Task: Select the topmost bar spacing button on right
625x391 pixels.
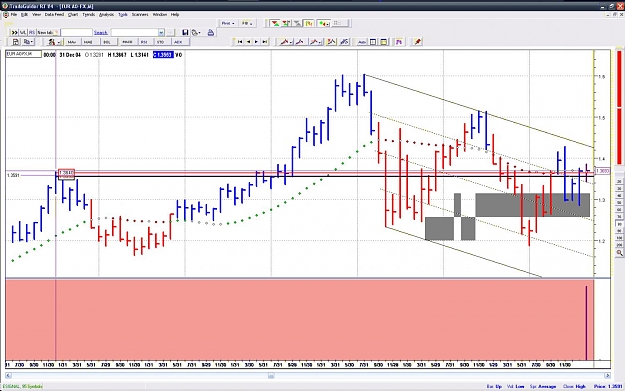Action: pyautogui.click(x=619, y=181)
